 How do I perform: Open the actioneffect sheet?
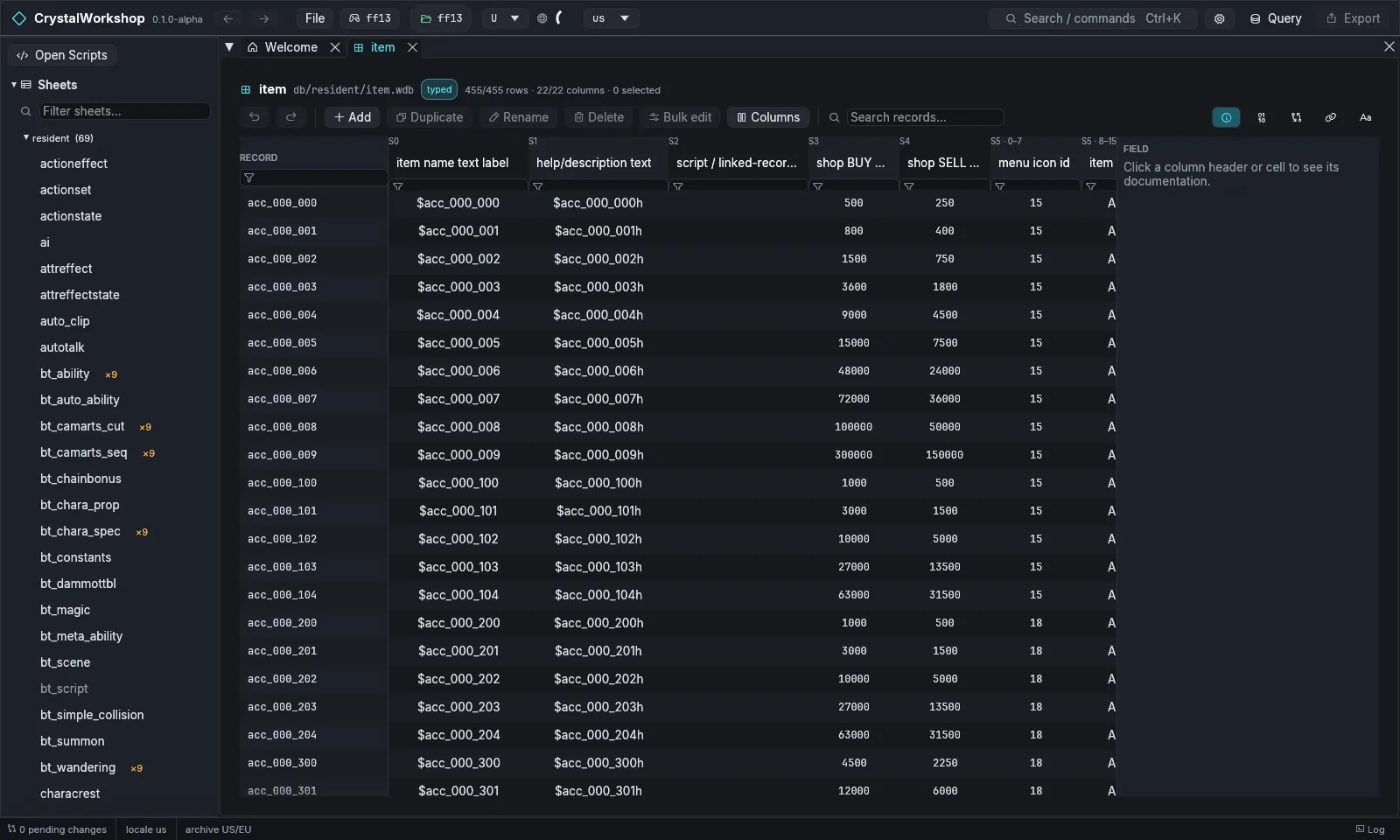pyautogui.click(x=73, y=164)
